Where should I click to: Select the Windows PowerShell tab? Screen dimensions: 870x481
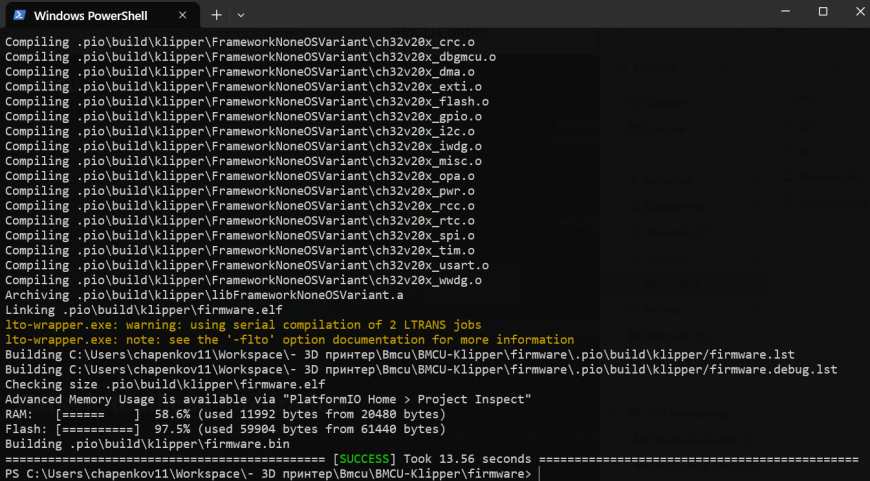coord(102,16)
